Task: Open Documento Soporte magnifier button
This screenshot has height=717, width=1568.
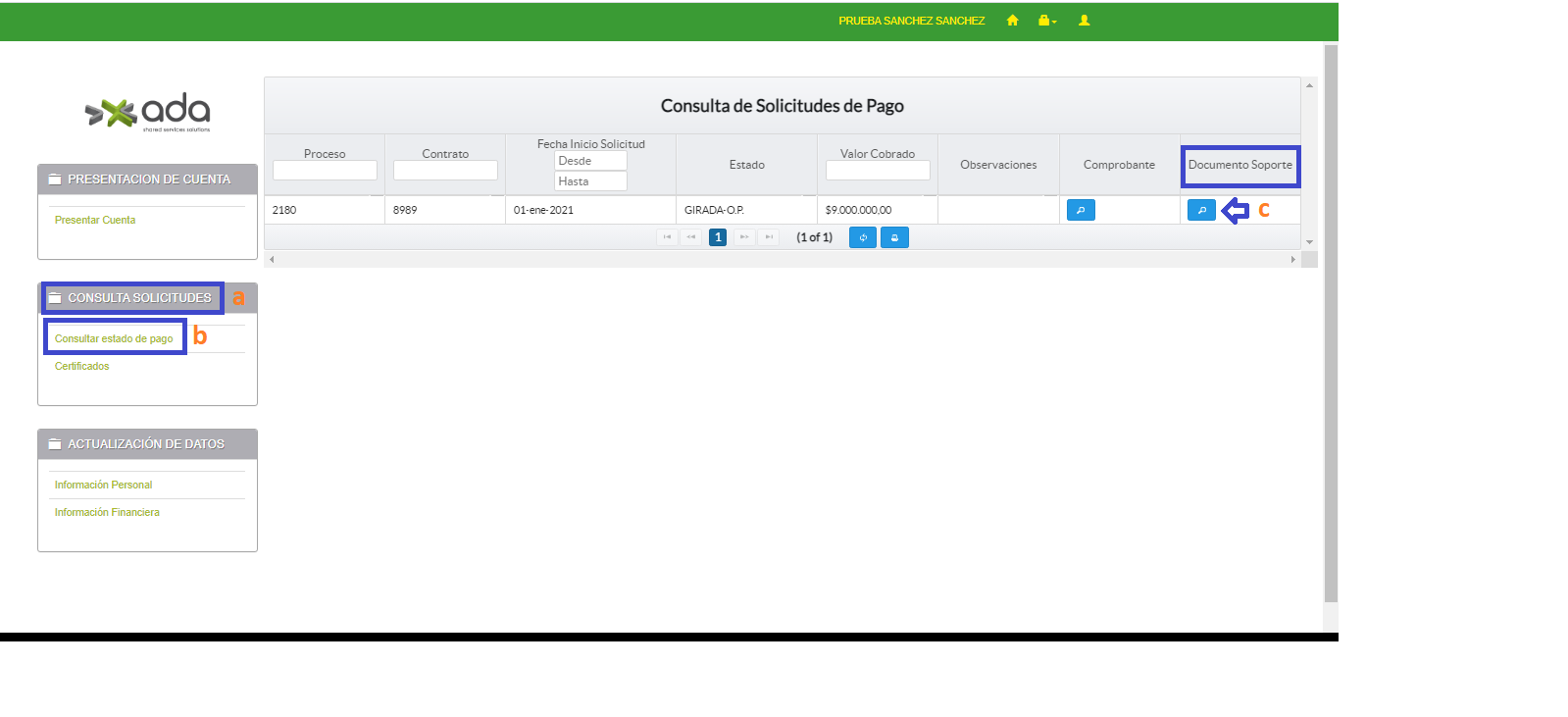Action: point(1200,210)
